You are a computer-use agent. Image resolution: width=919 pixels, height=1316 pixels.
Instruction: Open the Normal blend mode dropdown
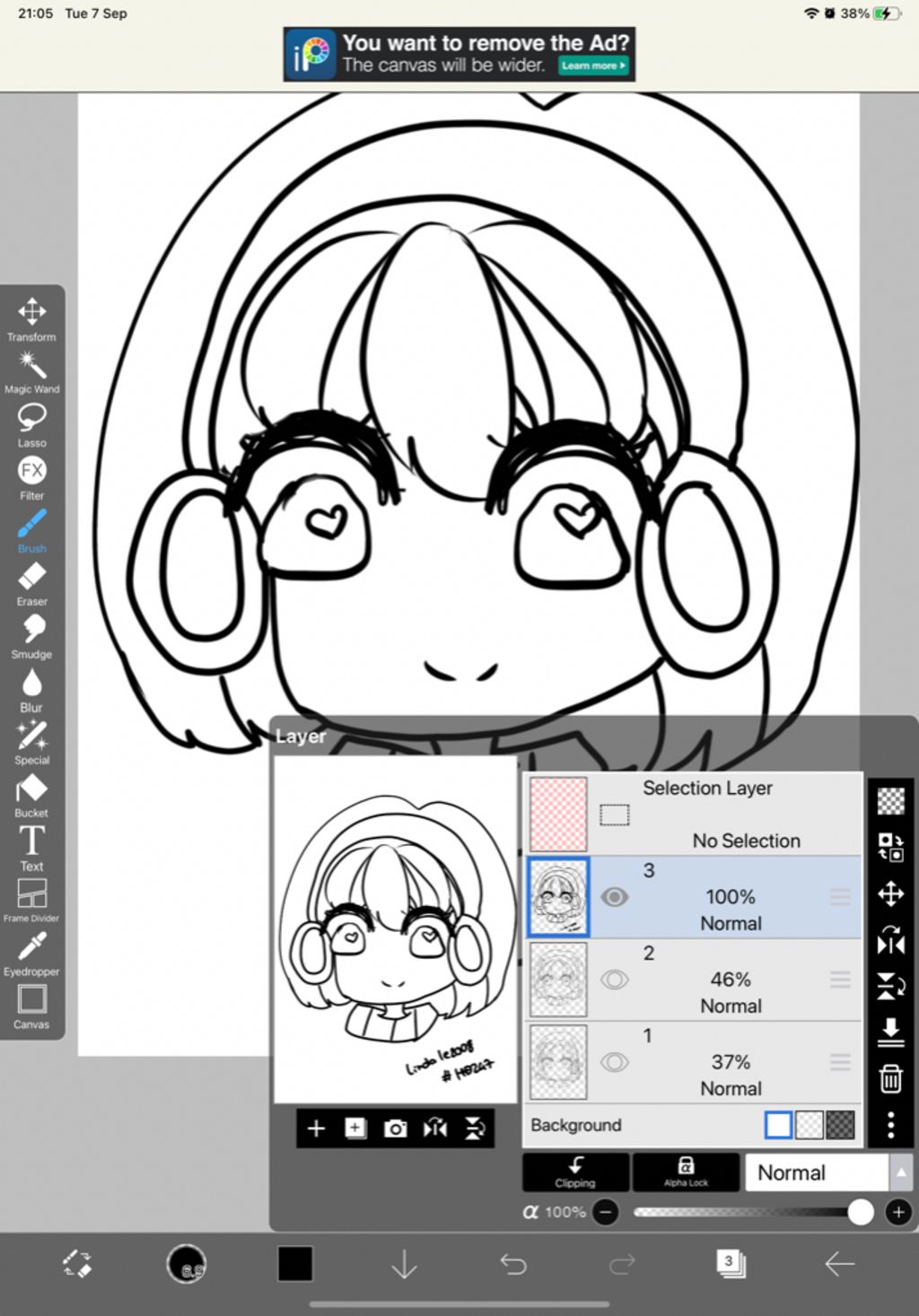click(x=817, y=1172)
